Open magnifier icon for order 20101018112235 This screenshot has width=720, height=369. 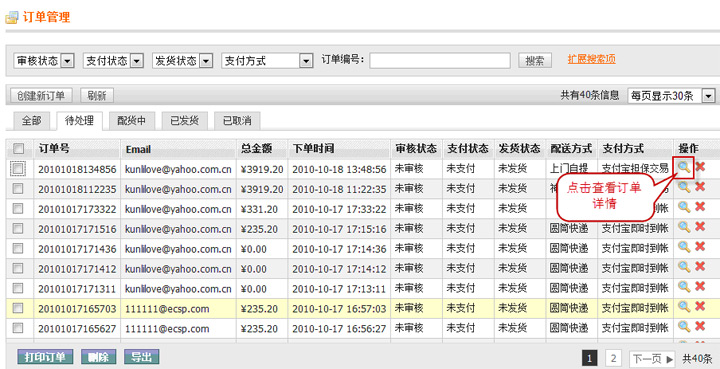[684, 187]
